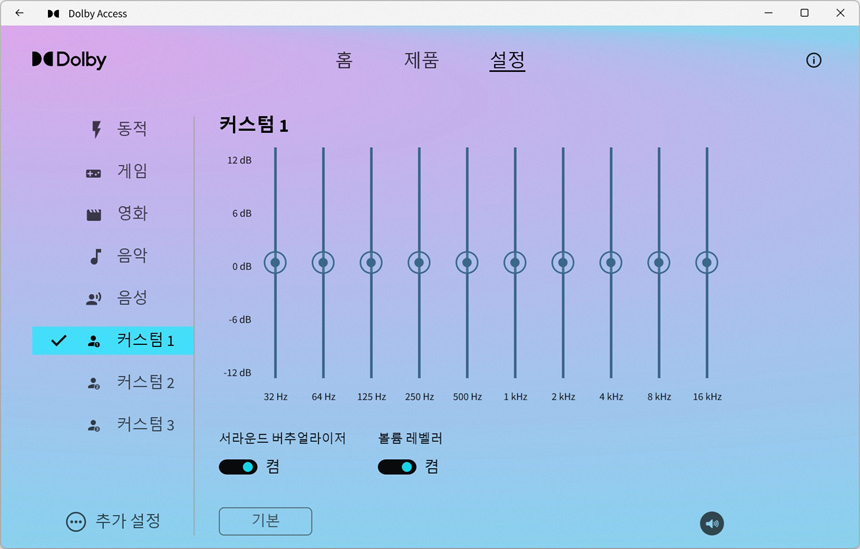Image resolution: width=860 pixels, height=549 pixels.
Task: Click the lightning bolt 동적 icon
Action: click(96, 130)
